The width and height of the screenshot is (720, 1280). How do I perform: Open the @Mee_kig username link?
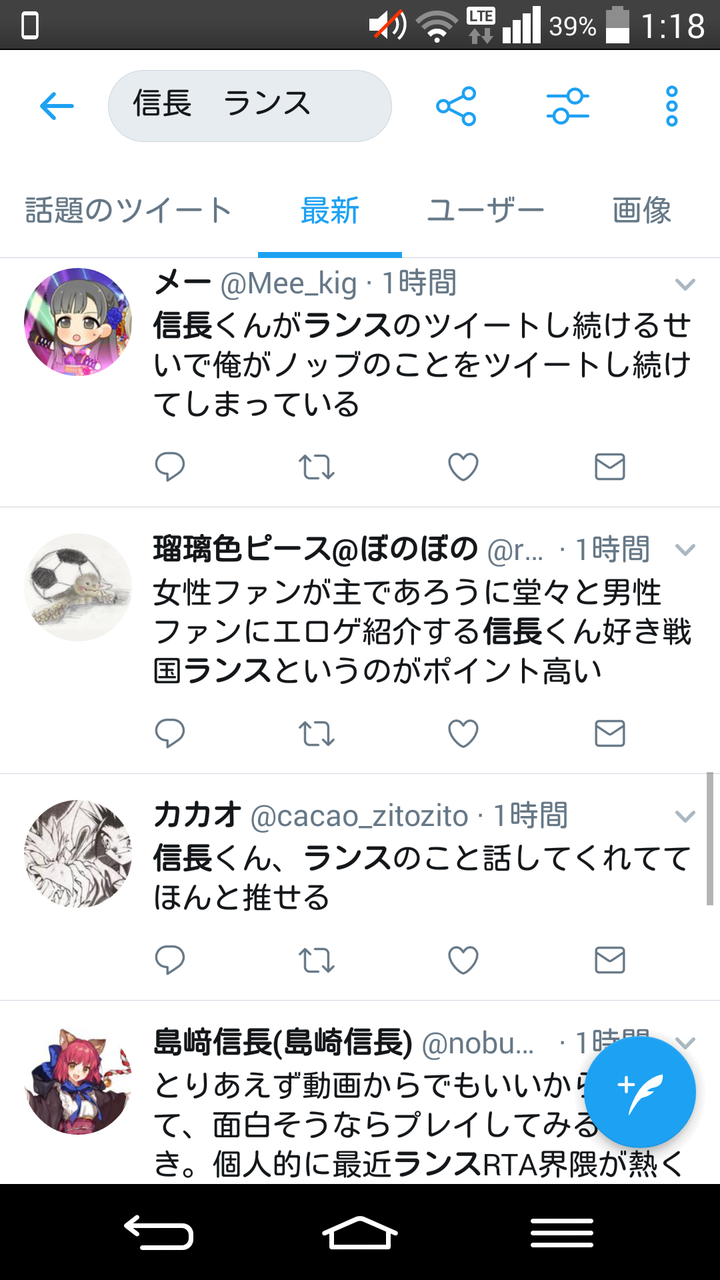(x=288, y=284)
